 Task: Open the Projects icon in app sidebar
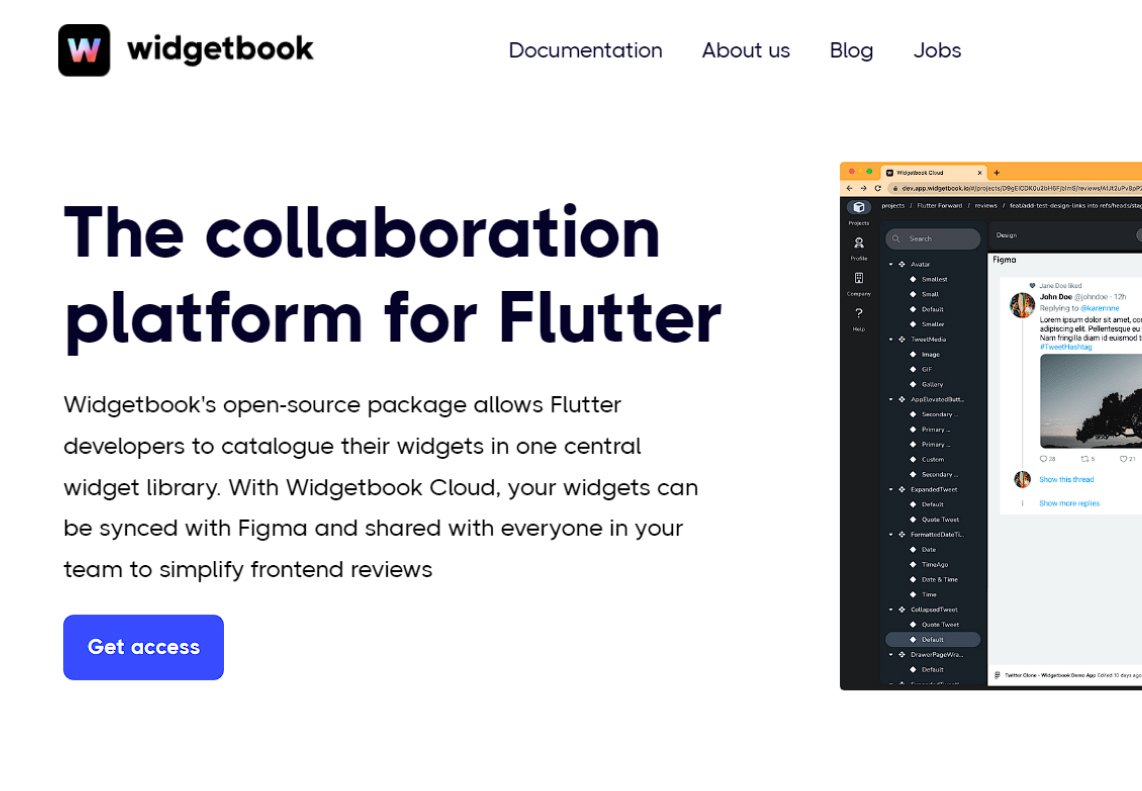coord(859,208)
